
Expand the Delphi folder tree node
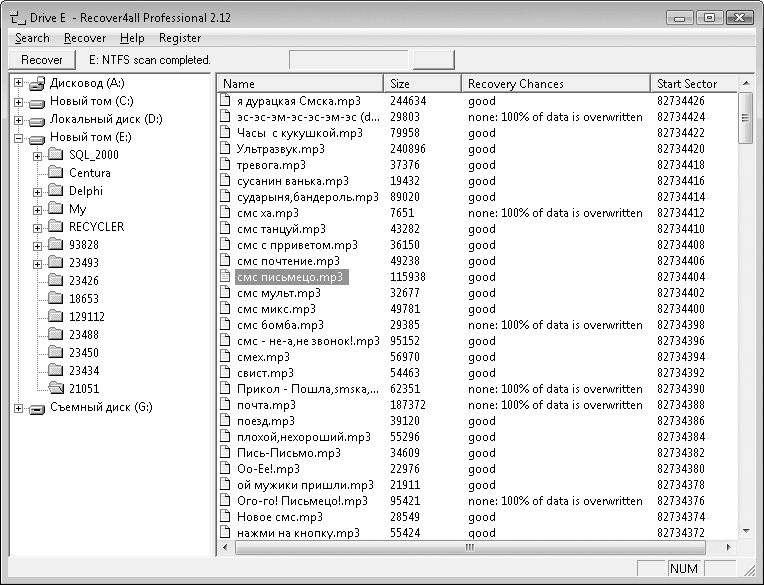tap(38, 192)
